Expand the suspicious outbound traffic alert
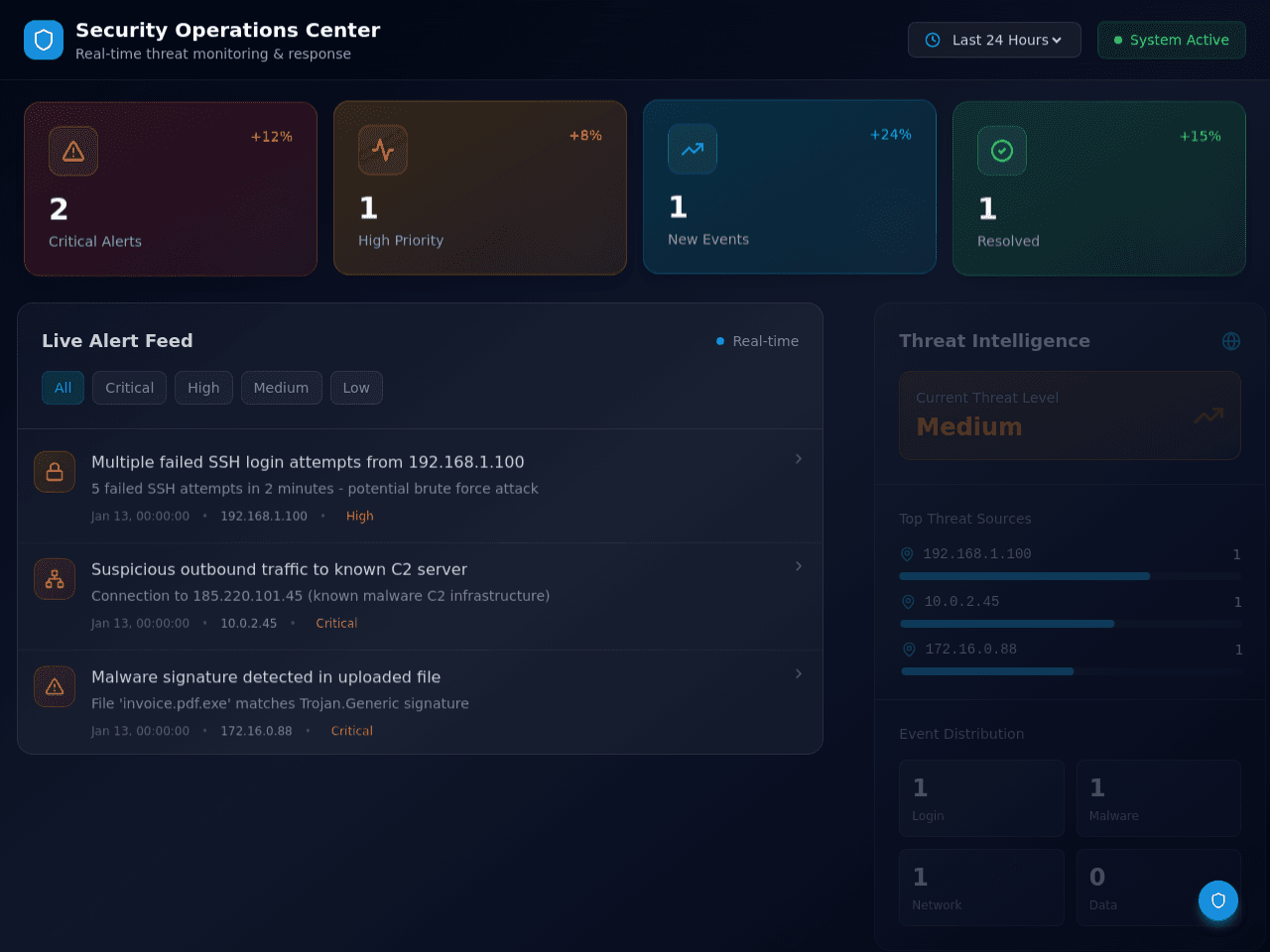Screen dimensions: 1270x952 pos(799,565)
